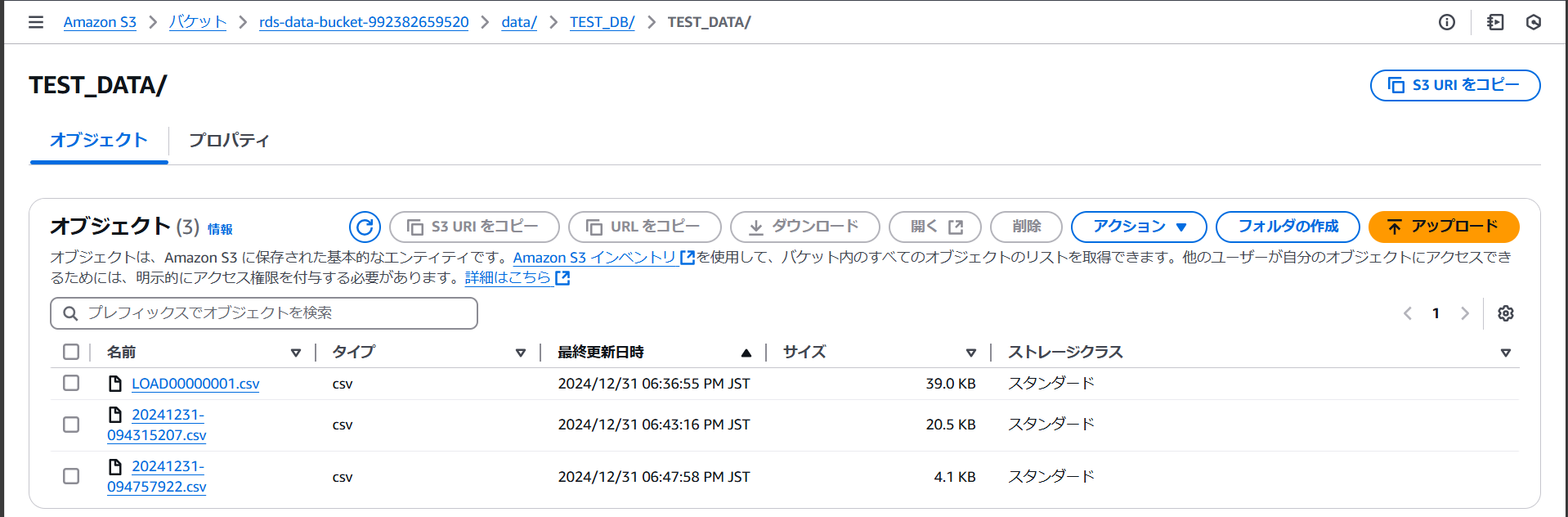Check the 20241231-094315207.csv row checkbox
Image resolution: width=1568 pixels, height=517 pixels.
tap(71, 425)
